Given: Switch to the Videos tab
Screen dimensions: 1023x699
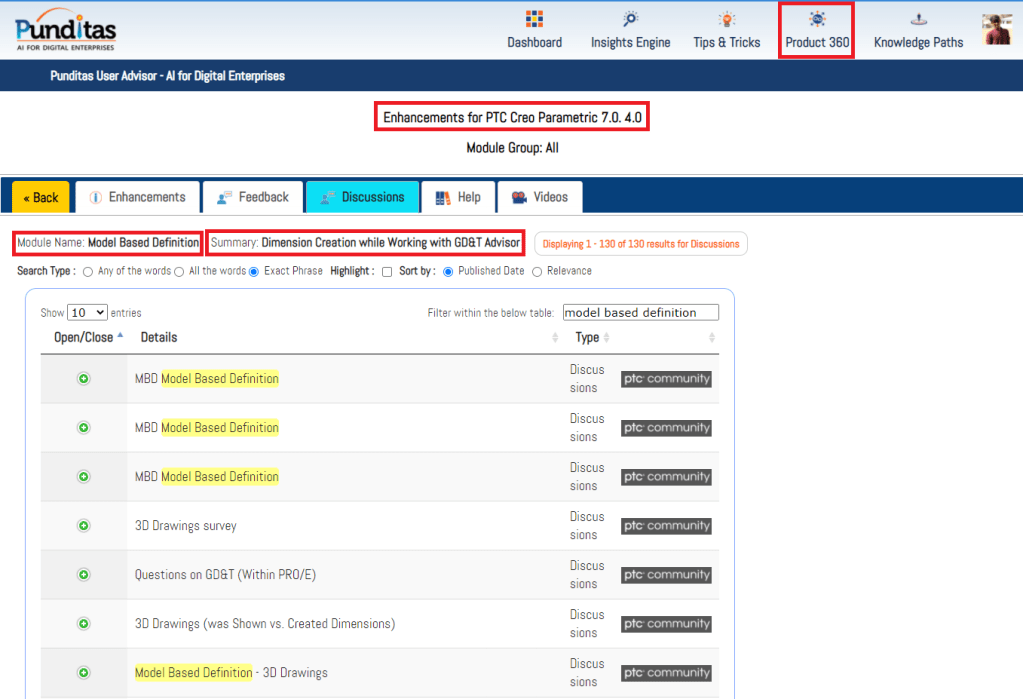Looking at the screenshot, I should click(x=540, y=197).
